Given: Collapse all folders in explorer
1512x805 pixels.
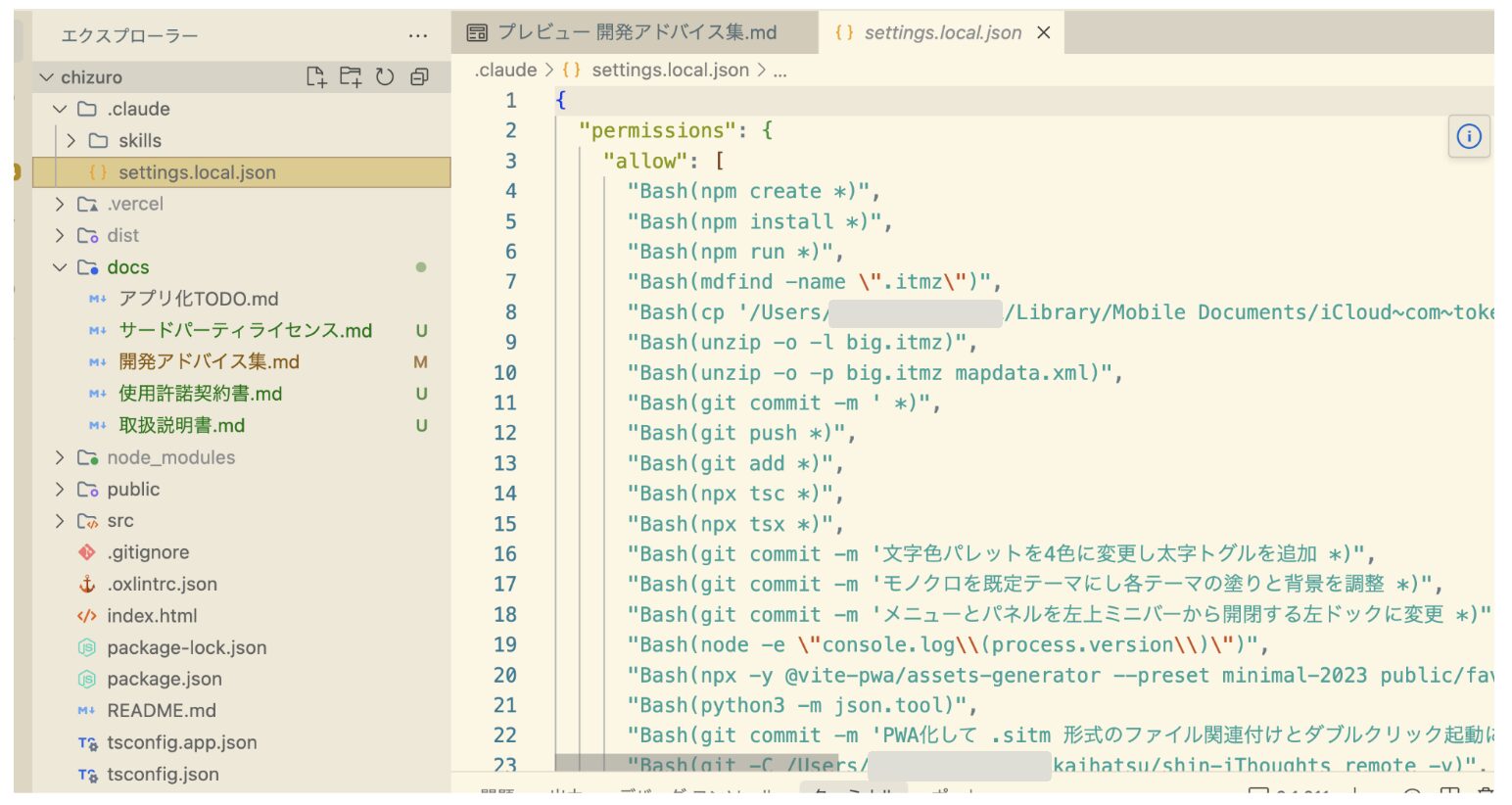Looking at the screenshot, I should click(x=419, y=76).
